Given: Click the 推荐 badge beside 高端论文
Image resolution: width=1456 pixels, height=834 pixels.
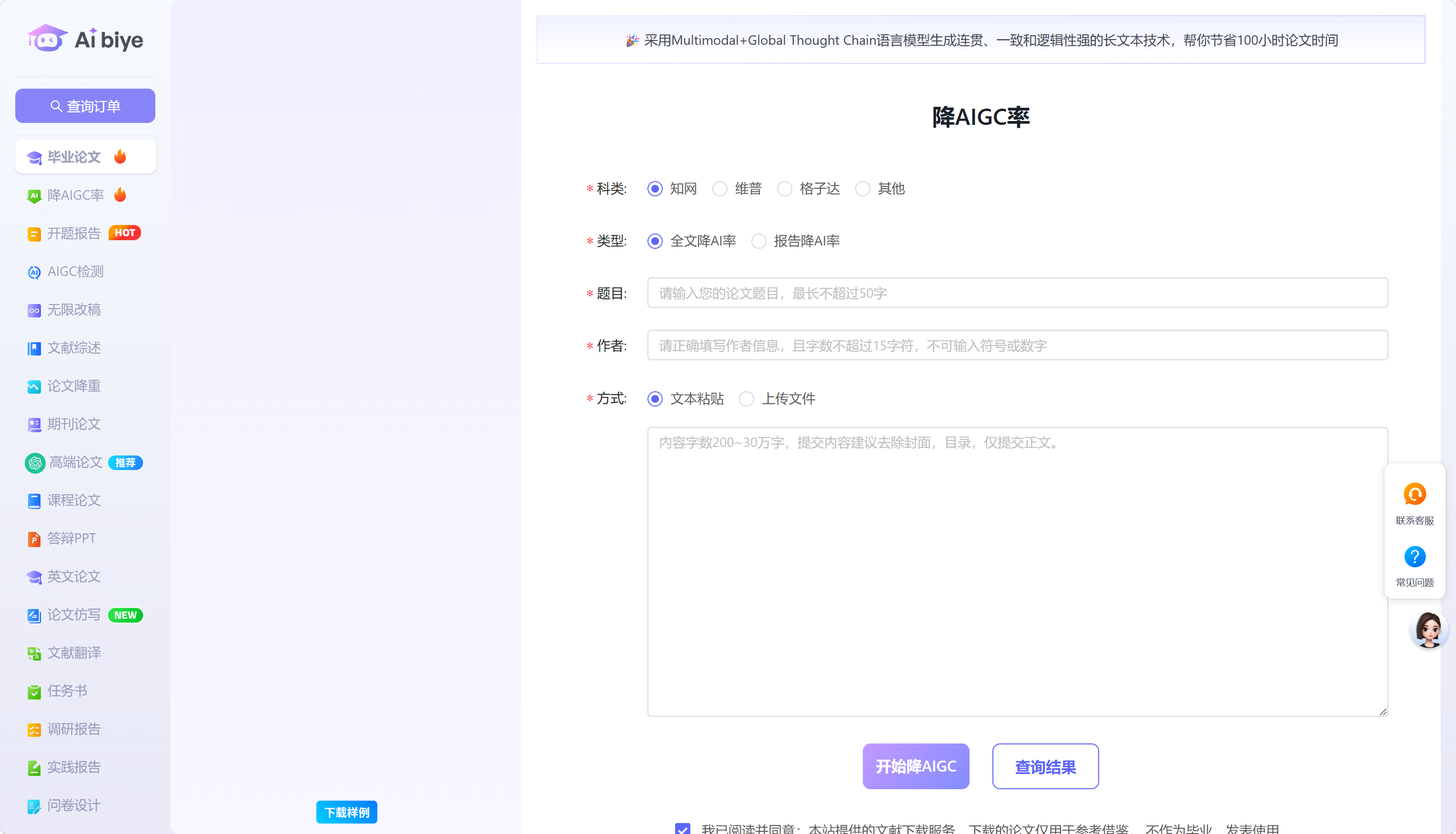Looking at the screenshot, I should [x=125, y=463].
